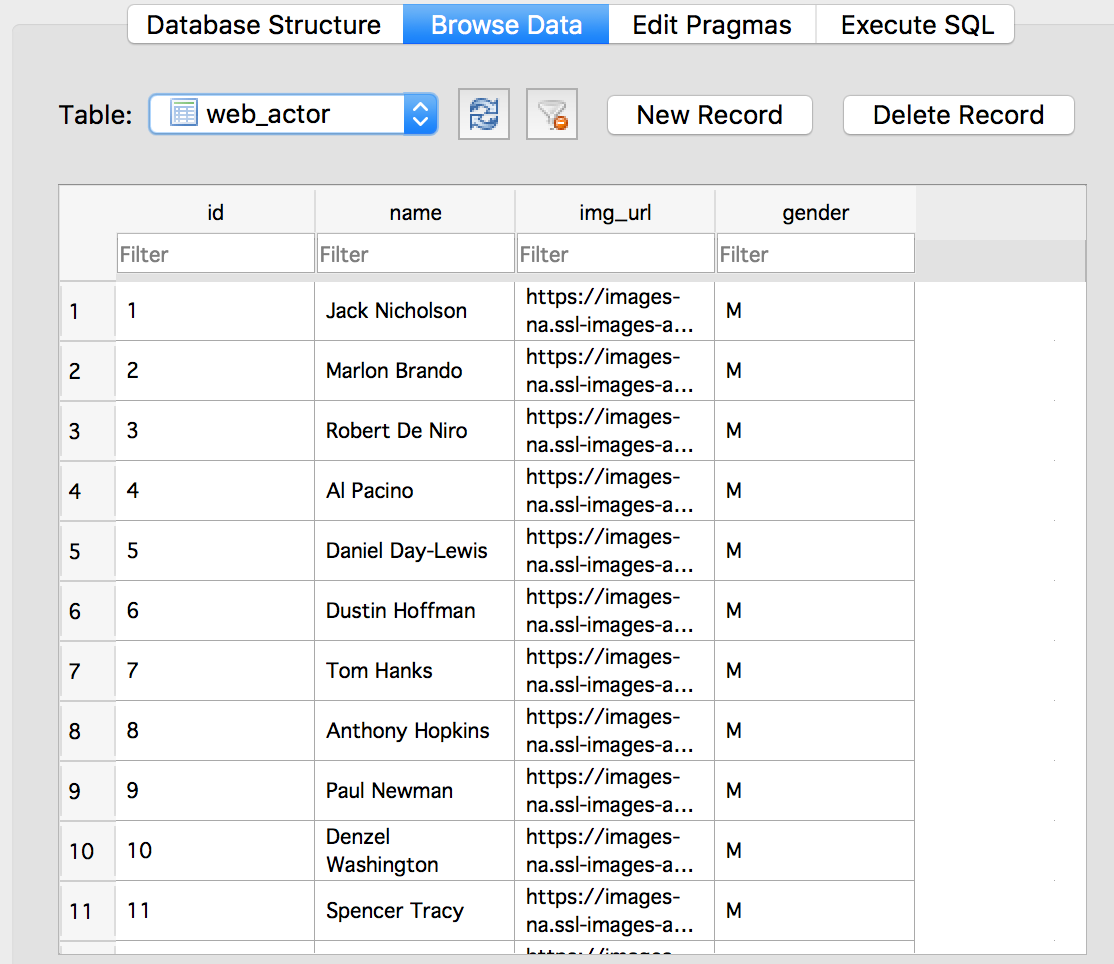1114x964 pixels.
Task: Sort by the name column header
Action: pos(415,212)
